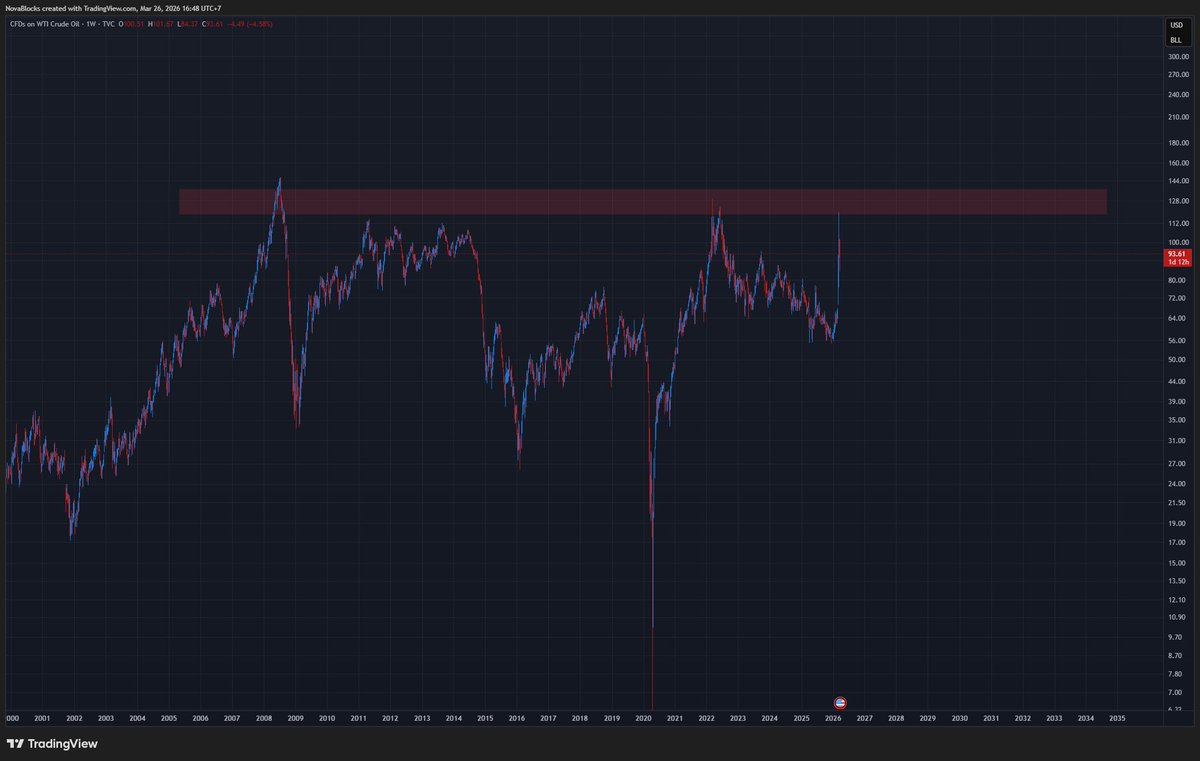The image size is (1200, 761).
Task: Click the USD currency label
Action: (x=1176, y=25)
